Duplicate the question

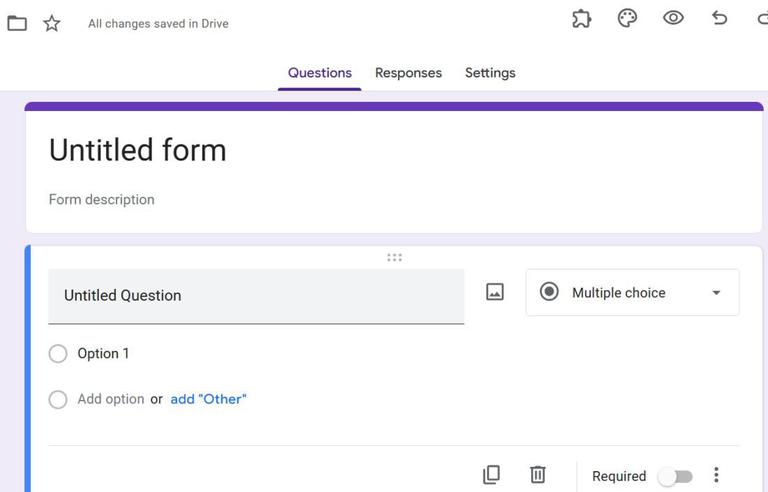(491, 475)
